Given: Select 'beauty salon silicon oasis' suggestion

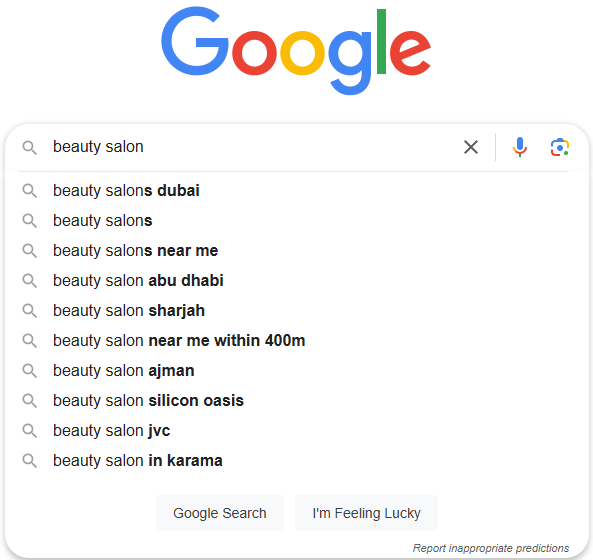Looking at the screenshot, I should [296, 400].
